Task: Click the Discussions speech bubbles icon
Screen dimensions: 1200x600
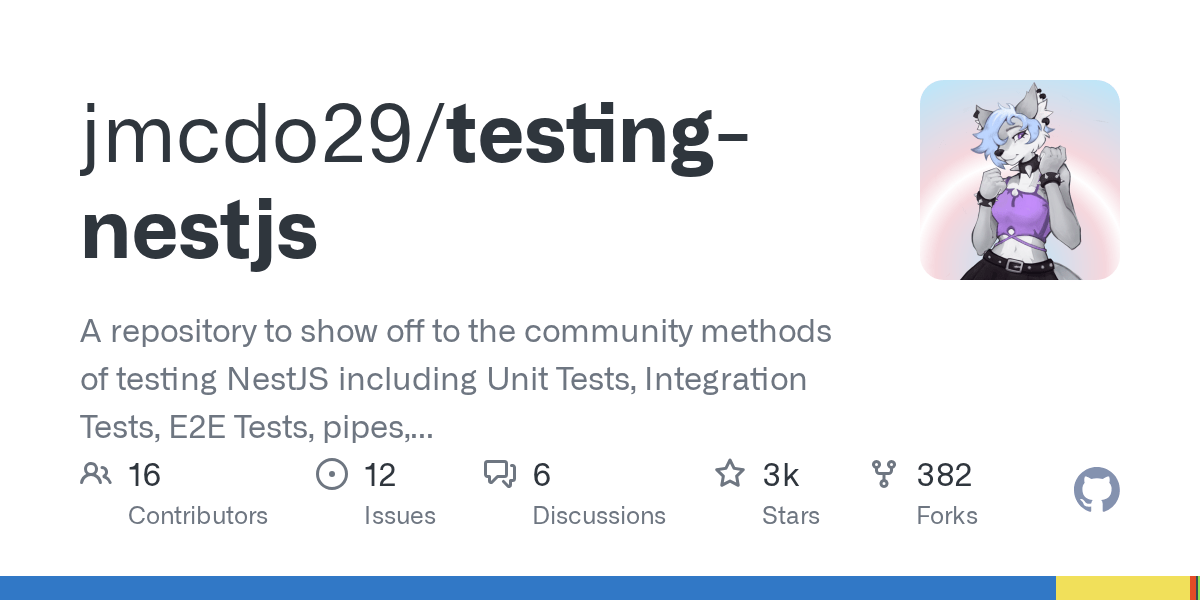Action: [x=500, y=474]
